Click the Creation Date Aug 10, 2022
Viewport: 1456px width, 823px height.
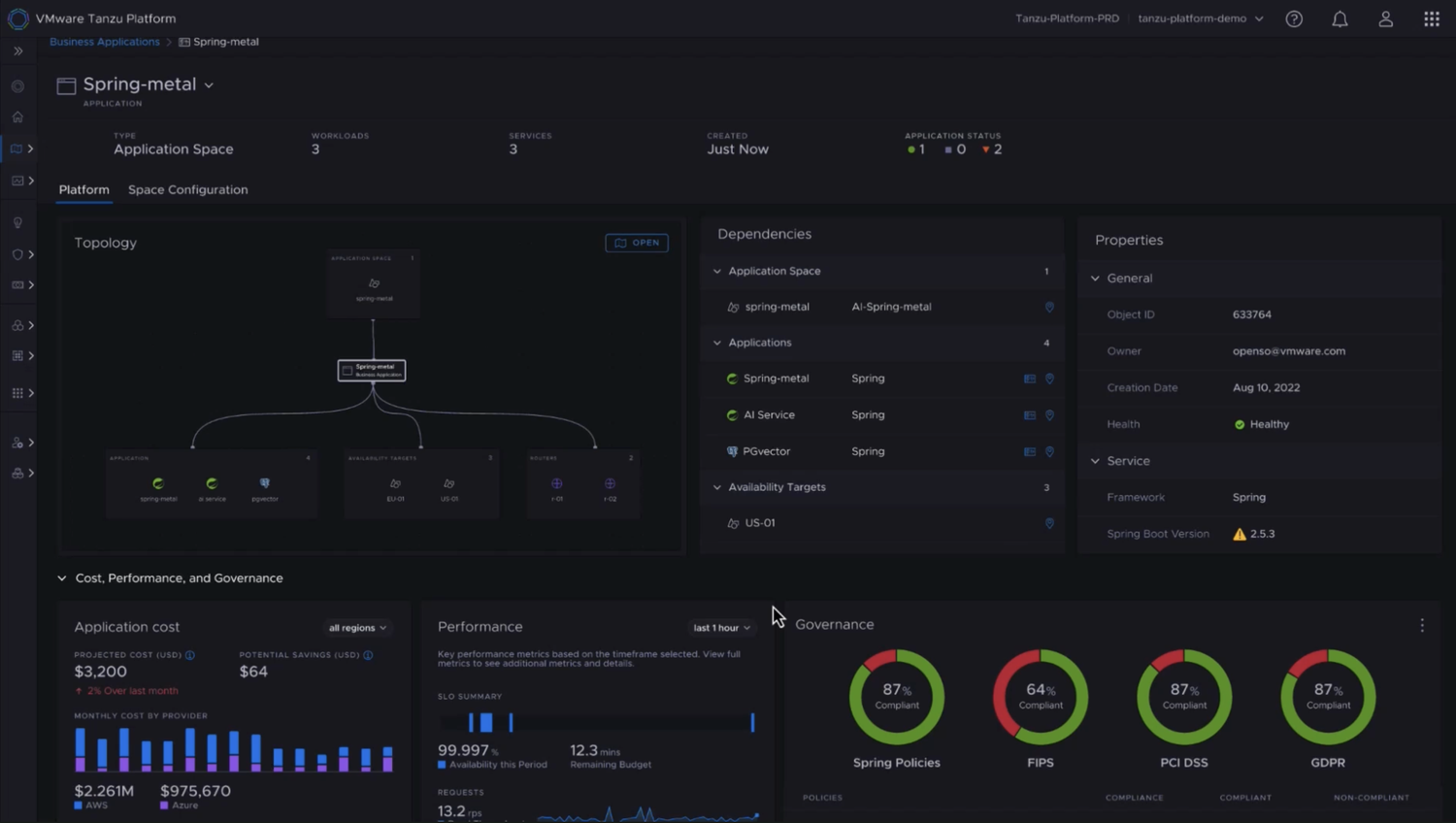pos(1266,387)
